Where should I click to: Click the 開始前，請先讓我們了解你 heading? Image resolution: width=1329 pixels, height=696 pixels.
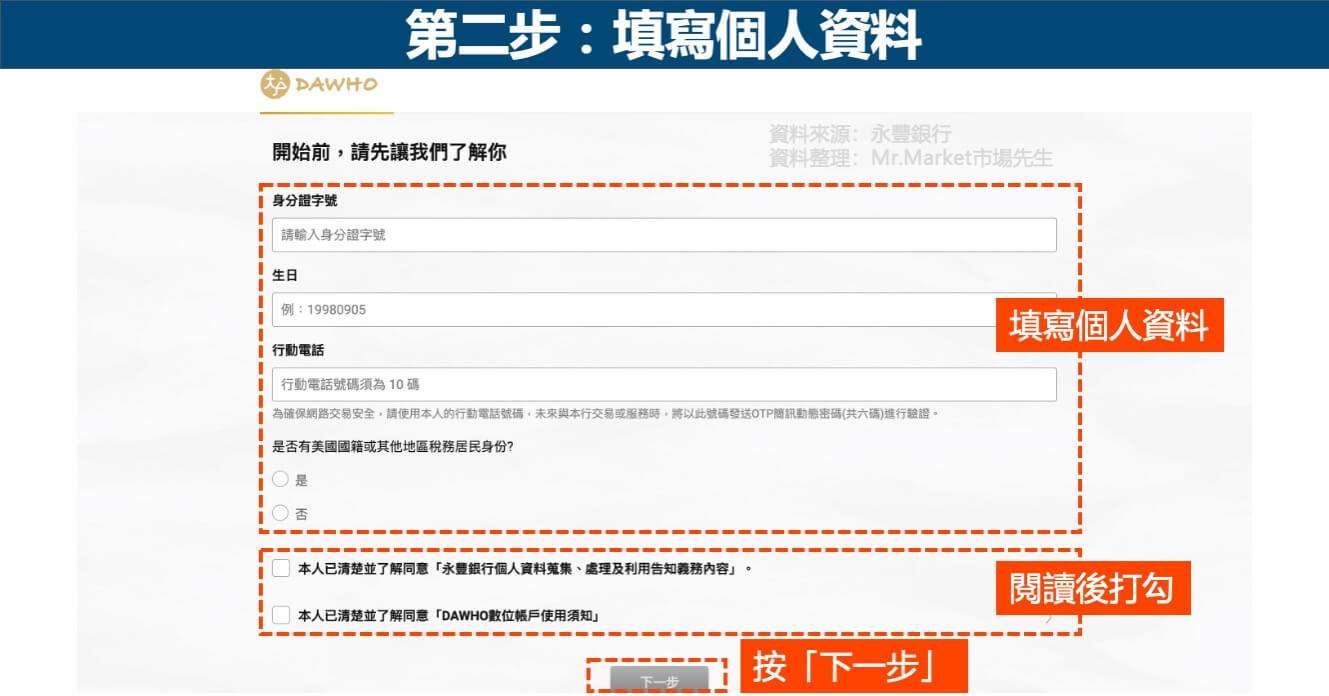click(x=389, y=152)
